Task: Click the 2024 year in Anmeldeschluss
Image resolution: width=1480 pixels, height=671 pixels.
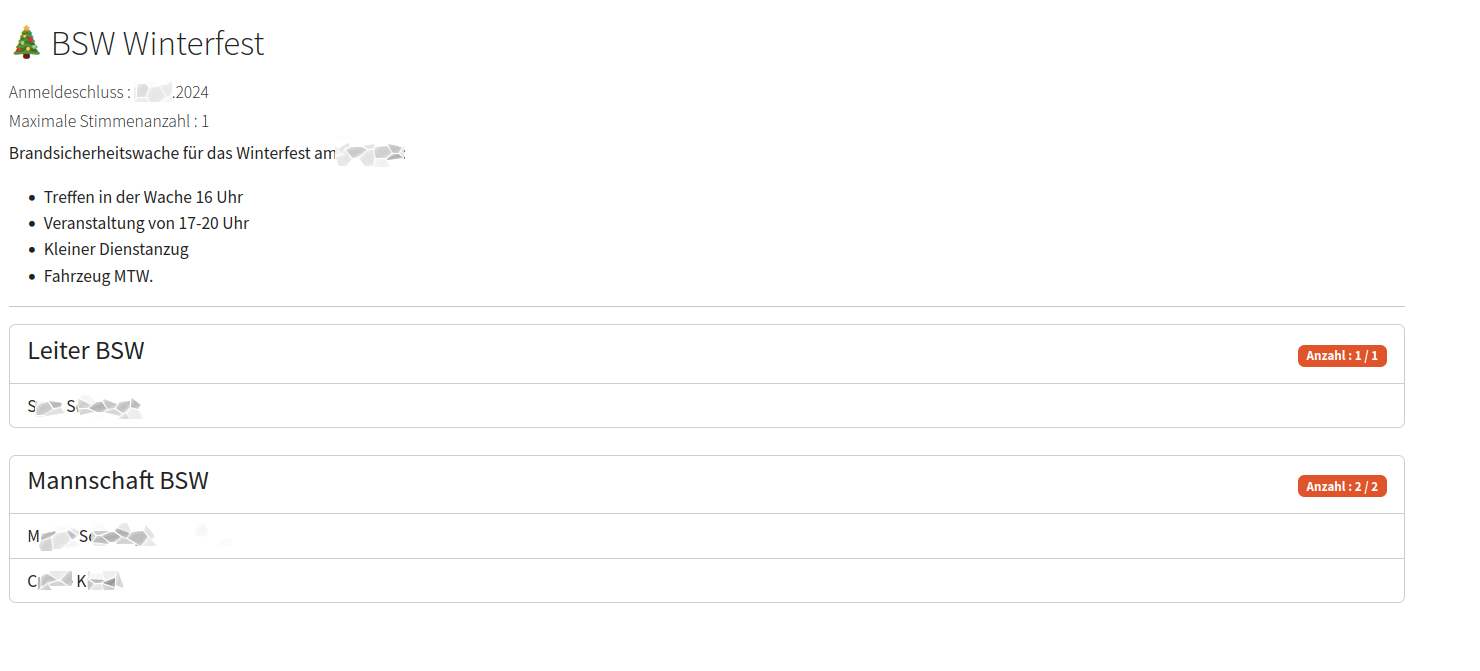Action: (191, 92)
